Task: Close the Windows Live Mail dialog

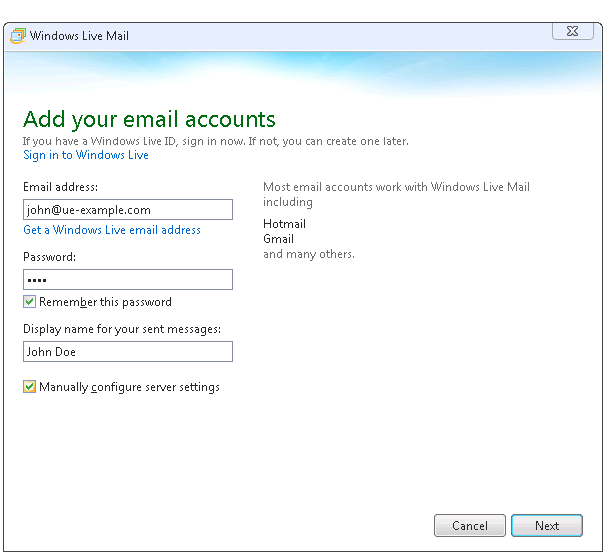Action: tap(572, 33)
